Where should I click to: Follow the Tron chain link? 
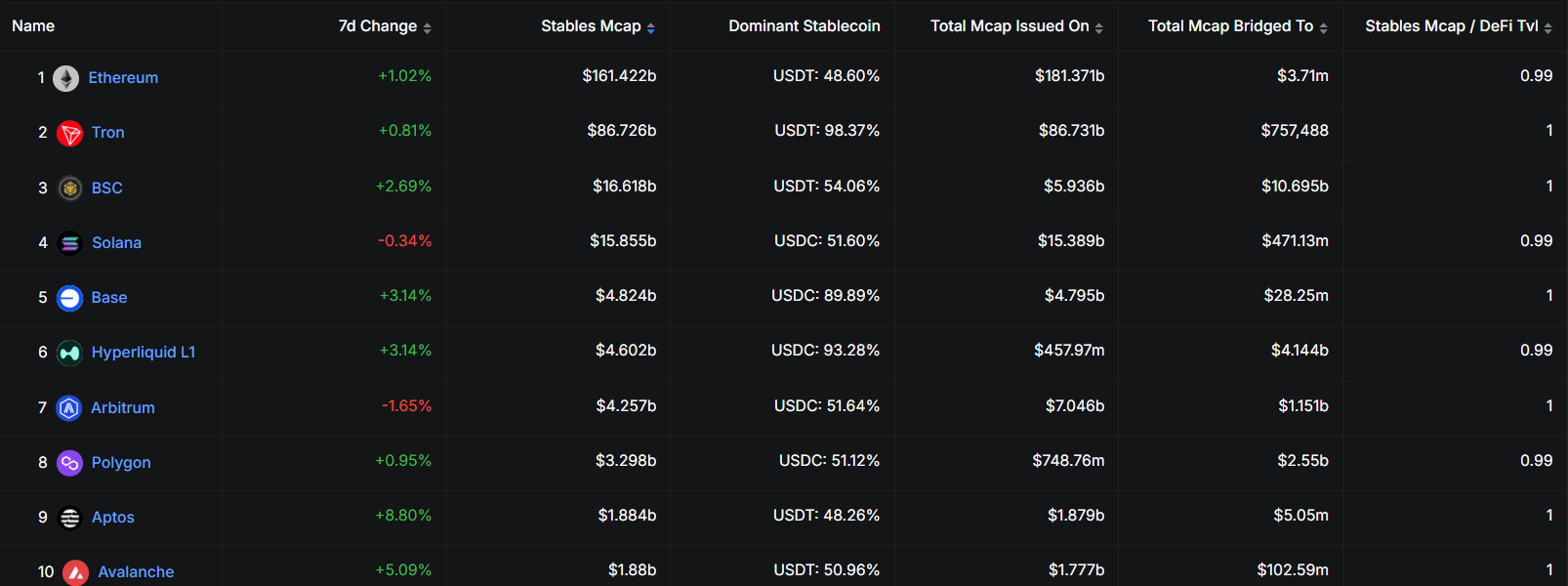click(x=107, y=132)
